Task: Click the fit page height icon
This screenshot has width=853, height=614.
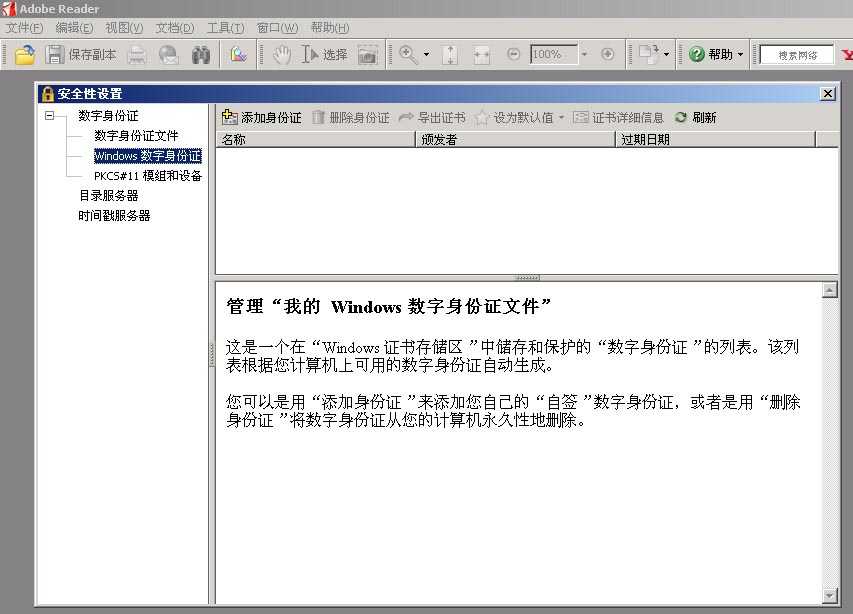Action: click(x=450, y=54)
